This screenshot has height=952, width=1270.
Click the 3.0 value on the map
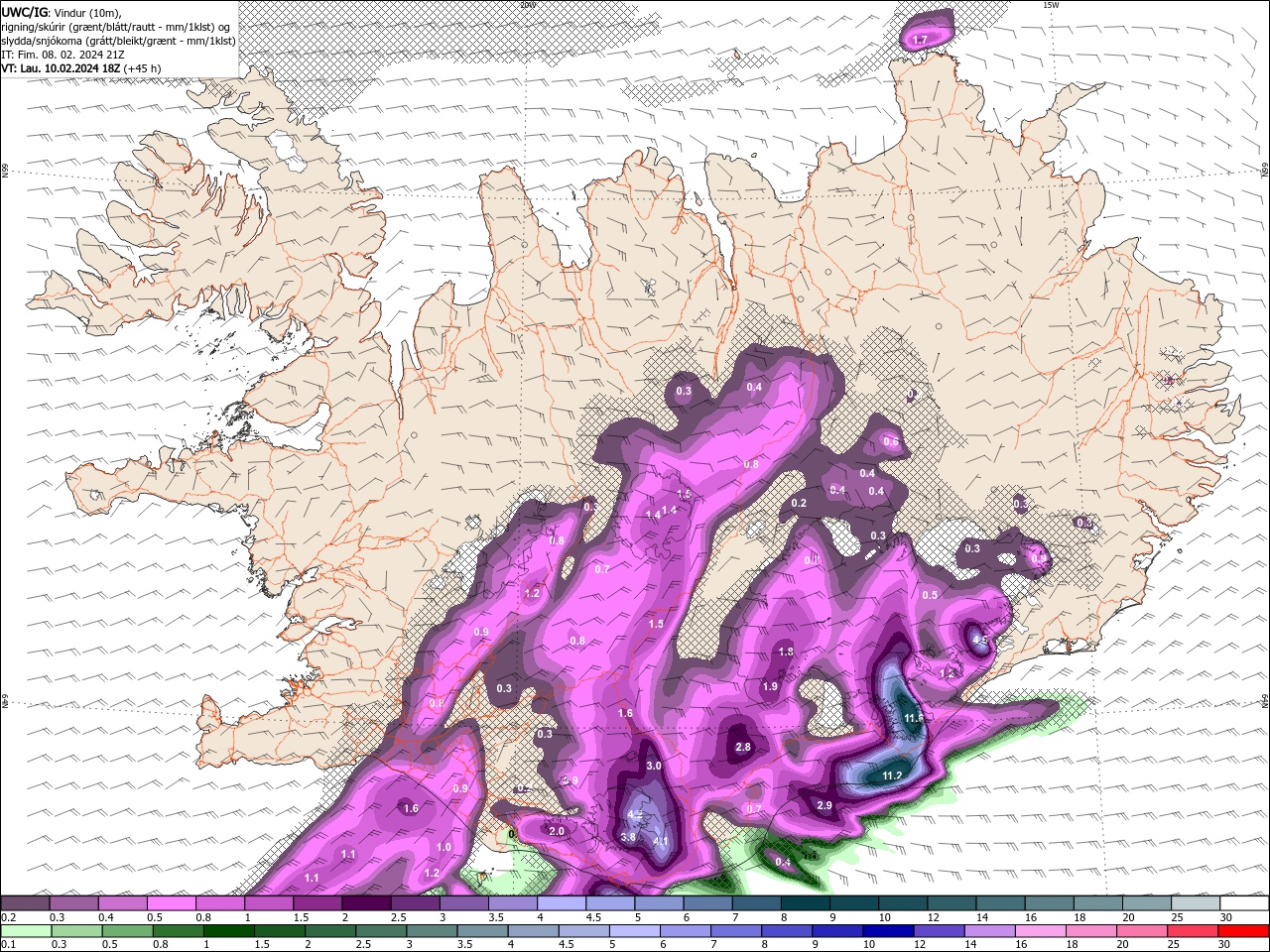coord(654,766)
